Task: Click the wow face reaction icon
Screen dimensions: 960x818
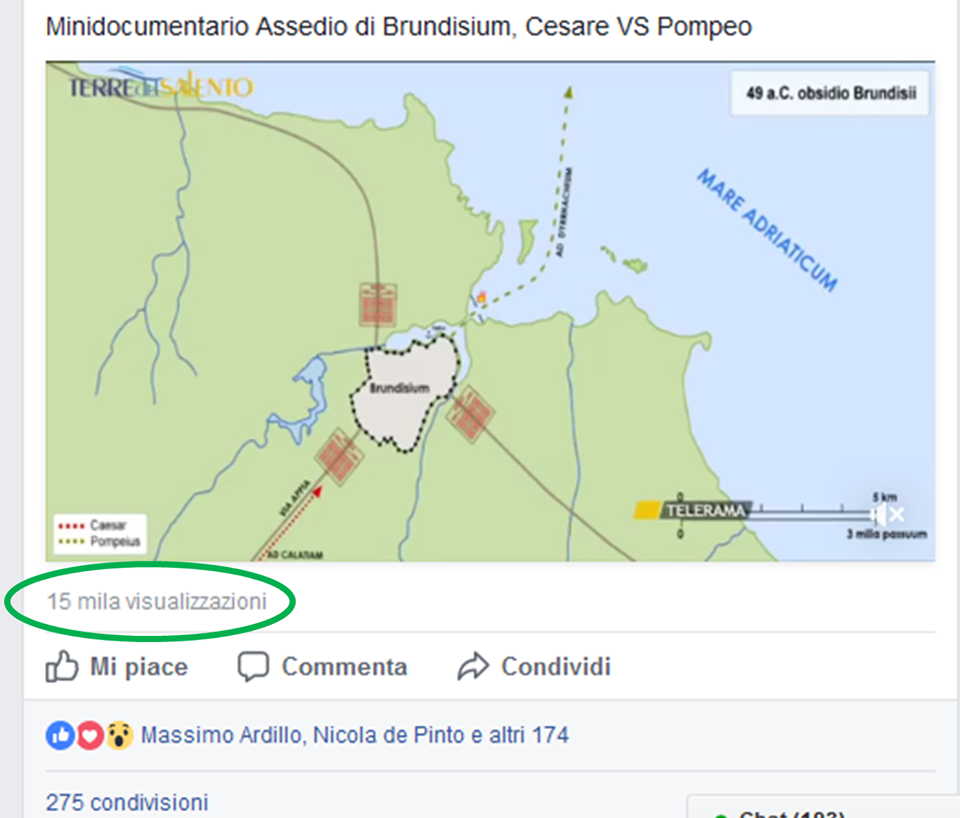Action: tap(119, 735)
